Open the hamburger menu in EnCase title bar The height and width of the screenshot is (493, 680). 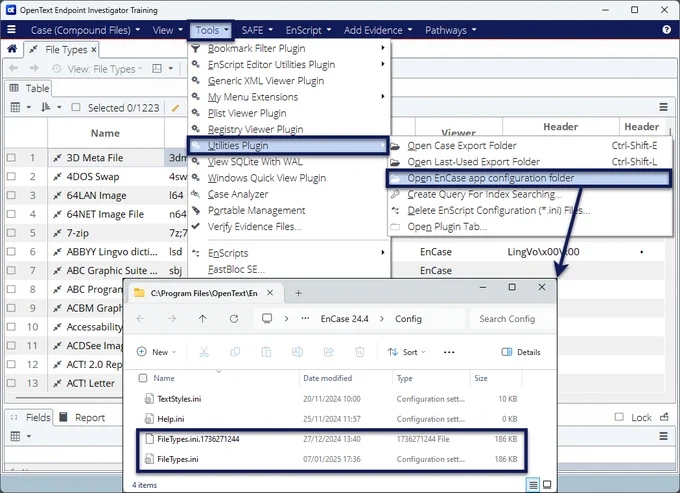[12, 29]
